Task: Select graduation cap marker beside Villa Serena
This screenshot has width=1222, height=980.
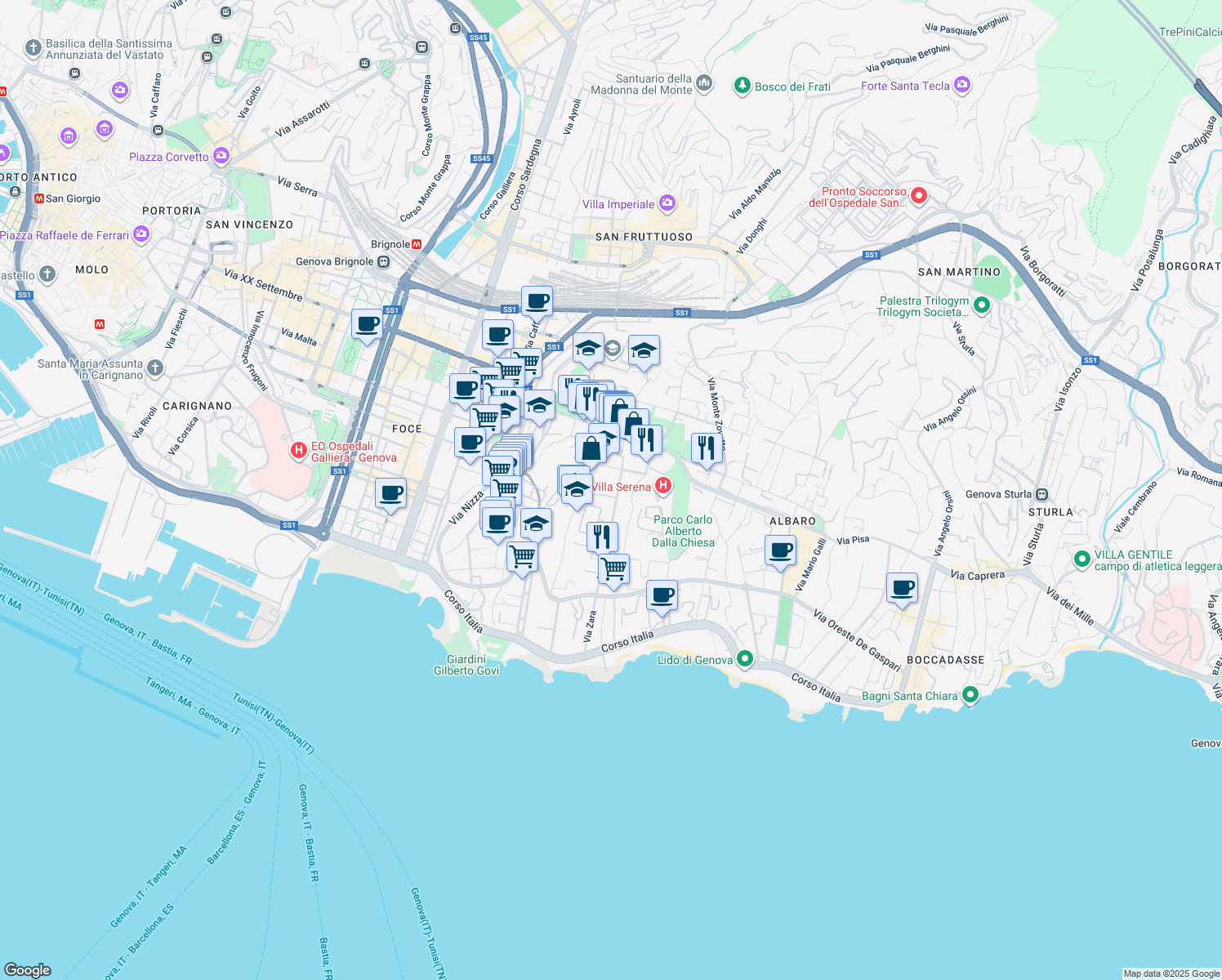Action: 577,490
